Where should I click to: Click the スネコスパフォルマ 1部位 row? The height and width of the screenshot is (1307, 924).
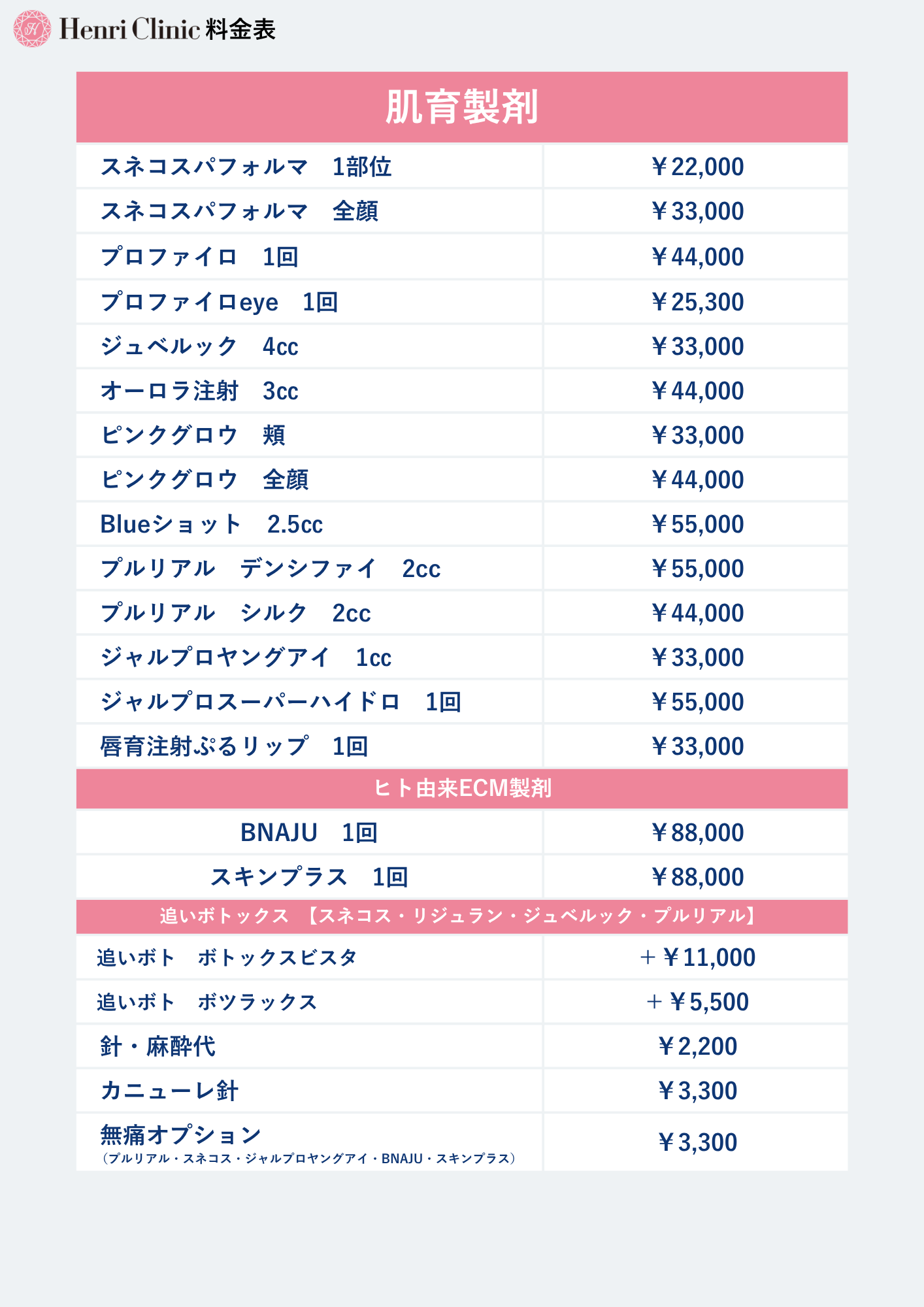[x=246, y=167]
